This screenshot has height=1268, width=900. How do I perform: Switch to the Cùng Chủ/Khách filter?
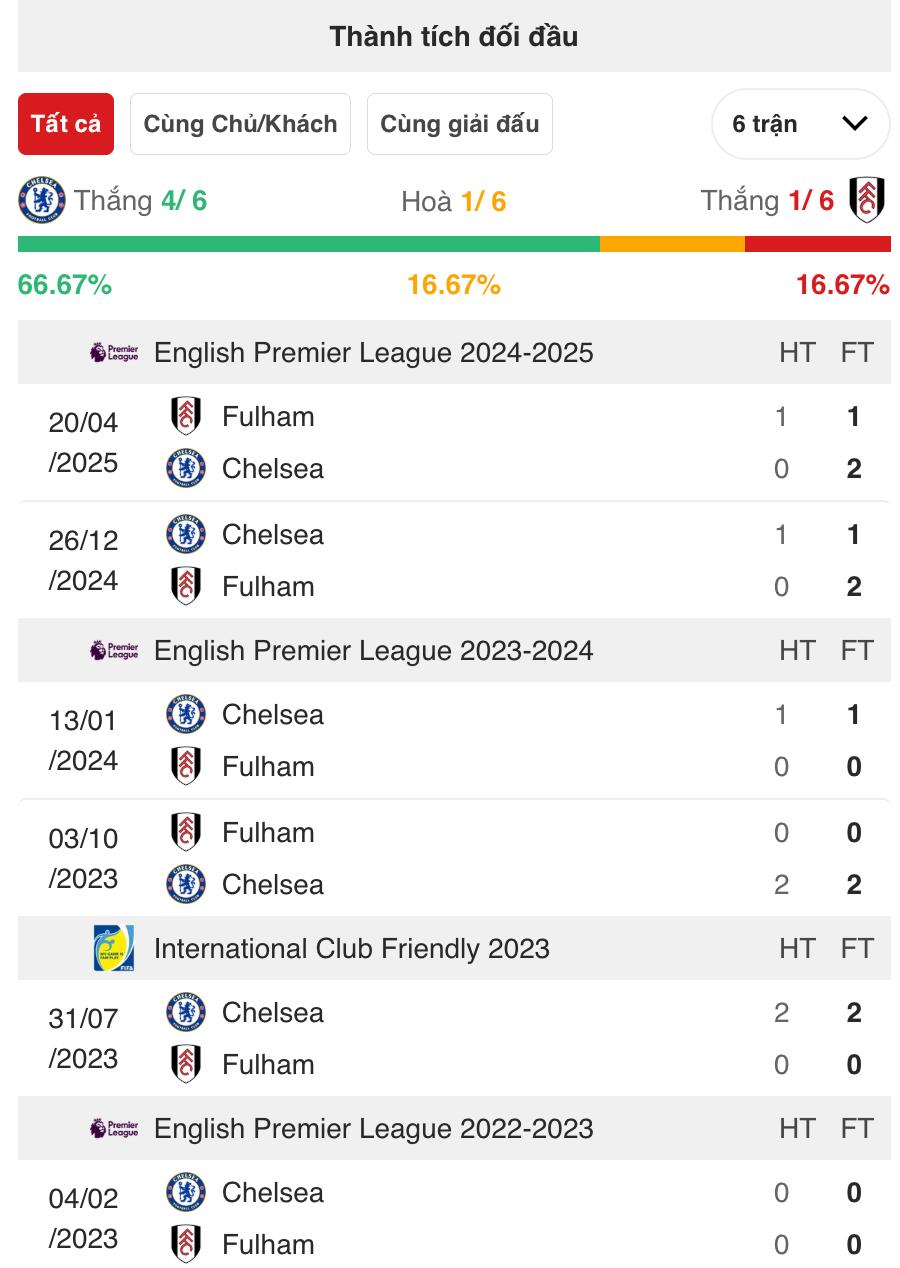pyautogui.click(x=240, y=124)
